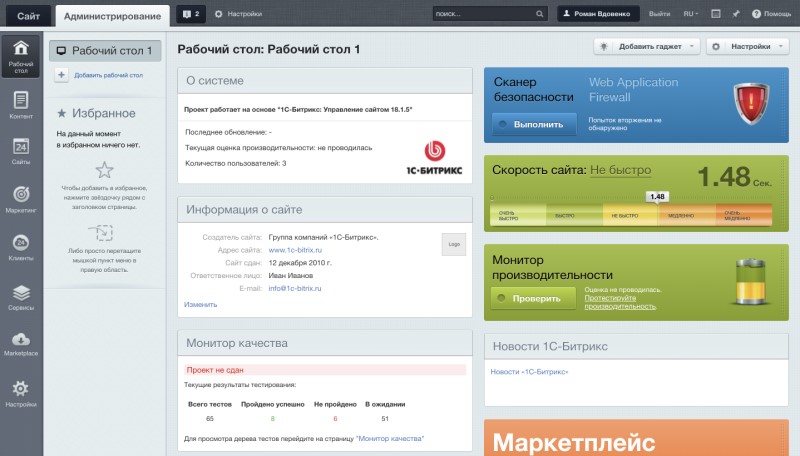Click the plus icon to add desktop
Viewport: 800px width, 456px height.
coord(61,75)
